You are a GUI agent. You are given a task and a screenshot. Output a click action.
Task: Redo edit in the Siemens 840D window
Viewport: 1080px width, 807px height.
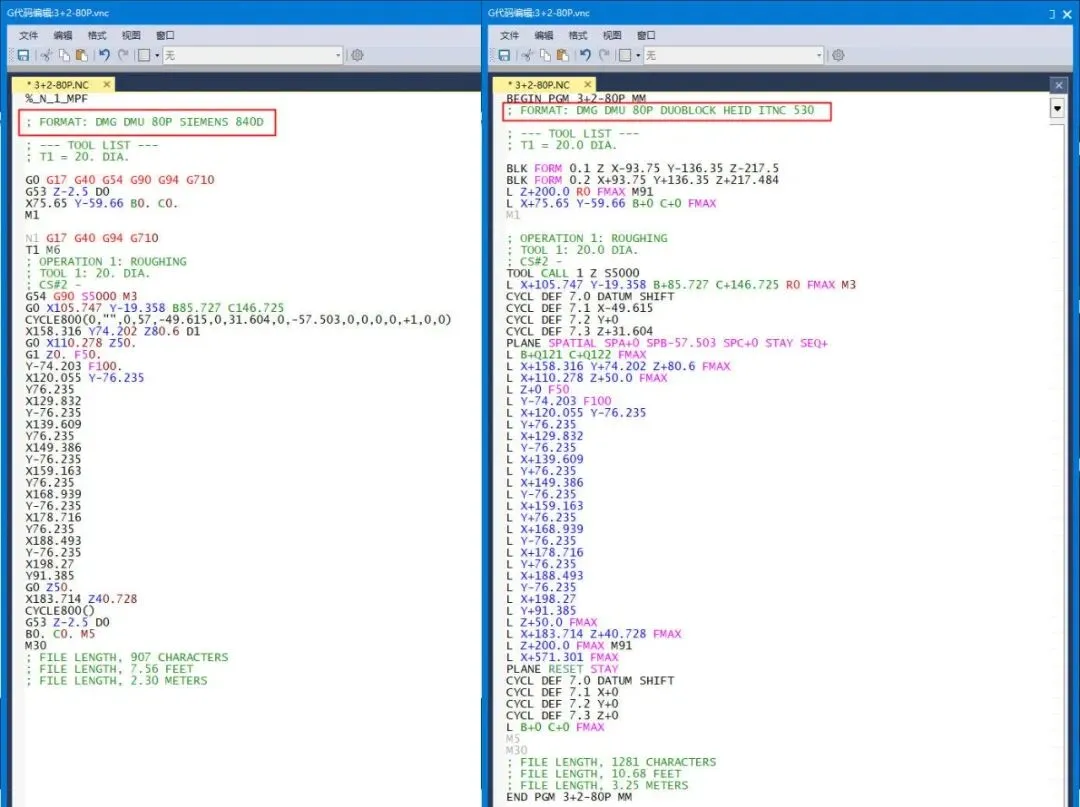[x=123, y=55]
